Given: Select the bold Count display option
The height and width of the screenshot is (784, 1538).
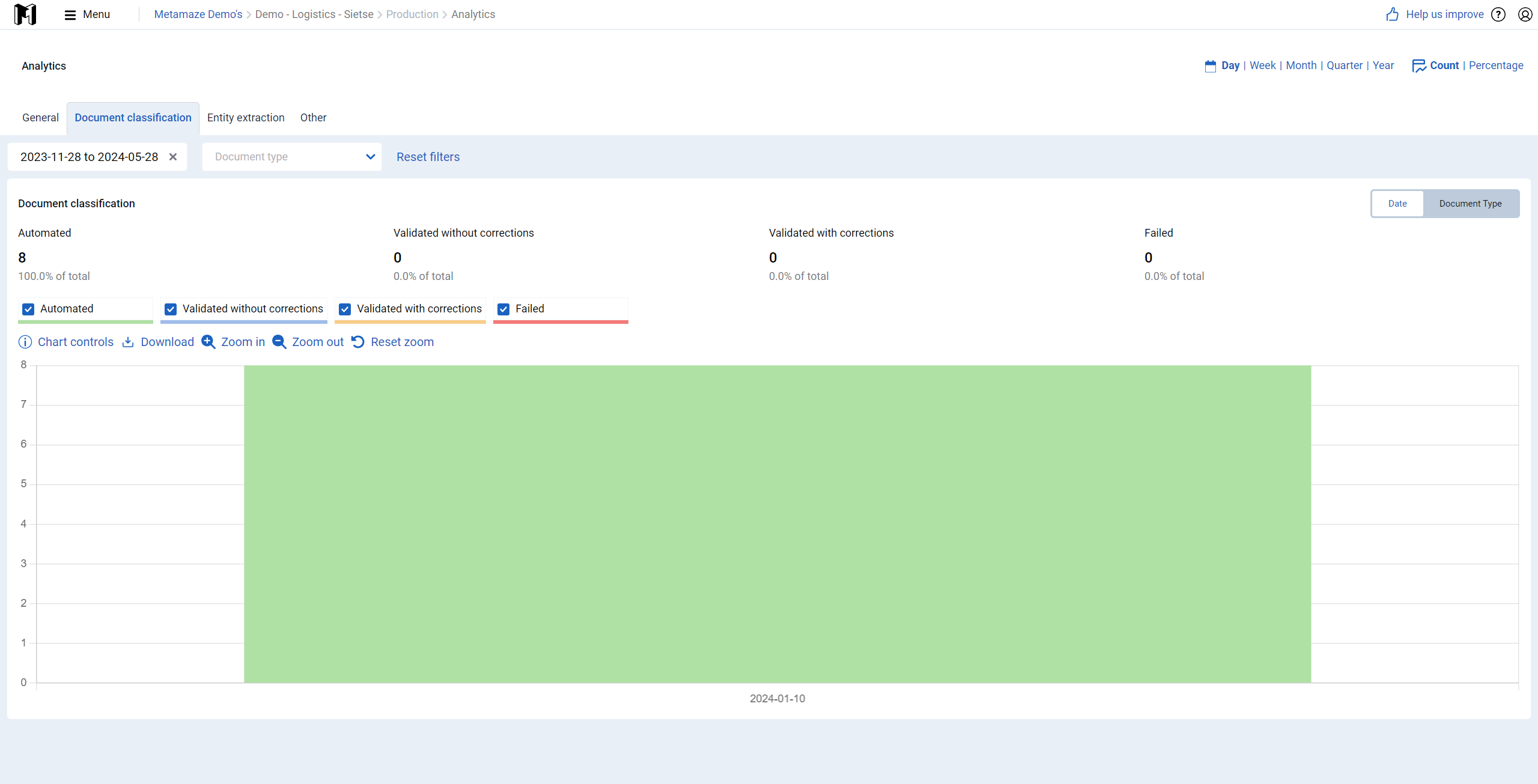Looking at the screenshot, I should click(1444, 65).
